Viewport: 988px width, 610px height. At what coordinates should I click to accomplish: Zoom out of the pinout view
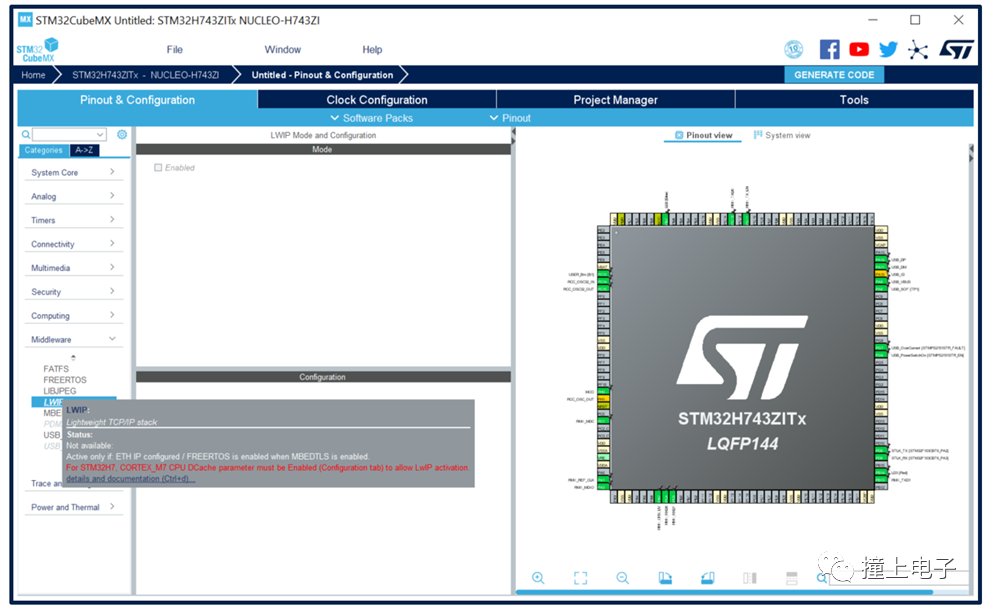click(622, 578)
